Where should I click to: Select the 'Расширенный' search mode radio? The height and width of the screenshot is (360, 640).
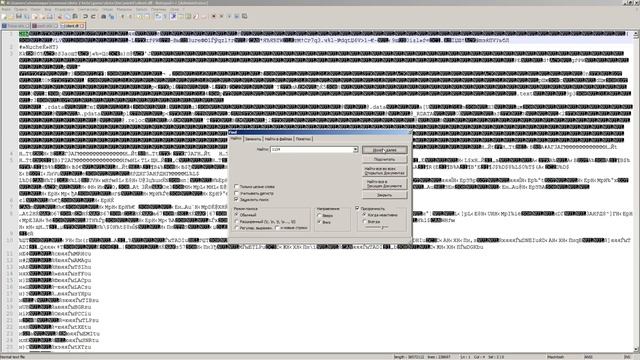tap(237, 221)
